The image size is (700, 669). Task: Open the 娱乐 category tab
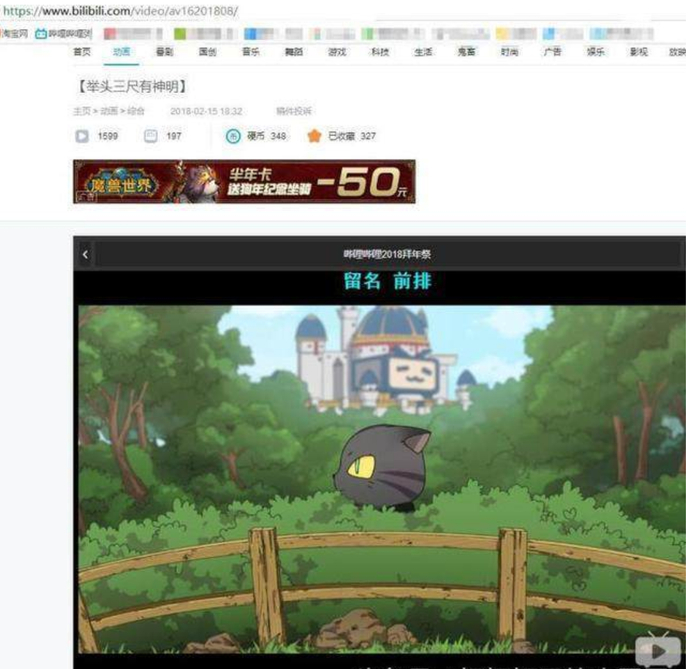click(x=596, y=52)
